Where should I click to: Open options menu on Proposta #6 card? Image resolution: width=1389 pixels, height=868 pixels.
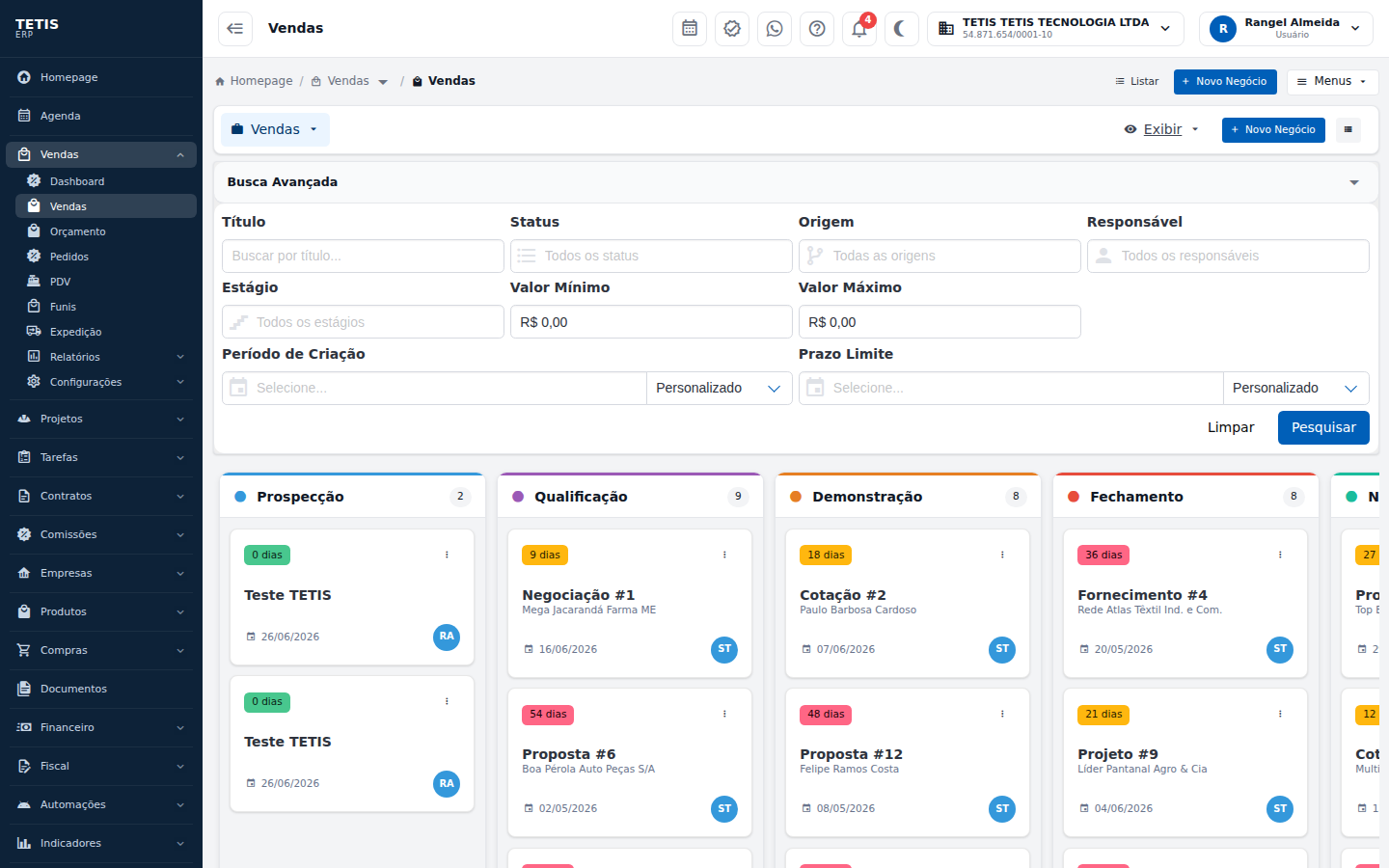[x=724, y=714]
